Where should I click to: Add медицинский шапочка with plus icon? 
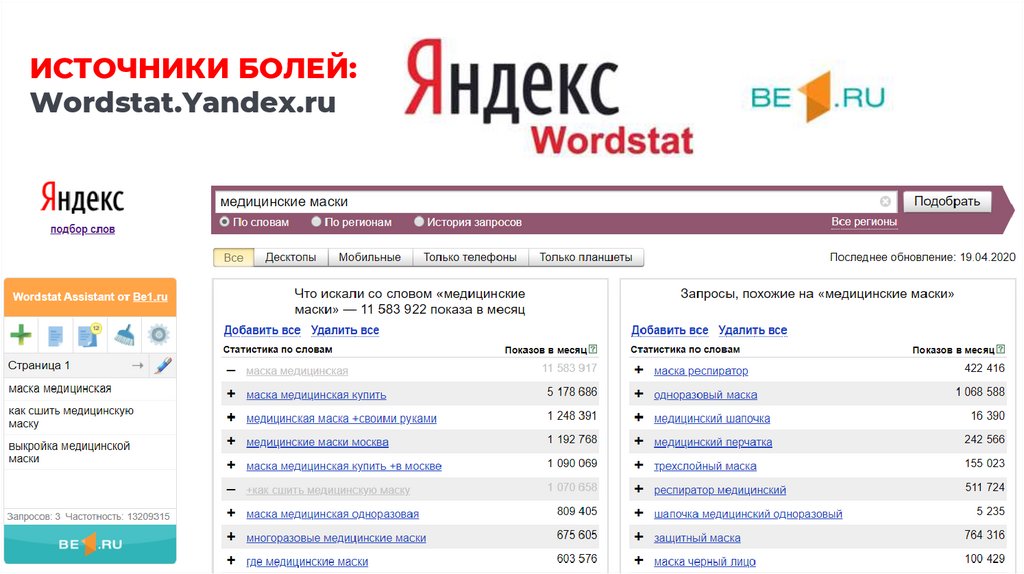(x=639, y=417)
